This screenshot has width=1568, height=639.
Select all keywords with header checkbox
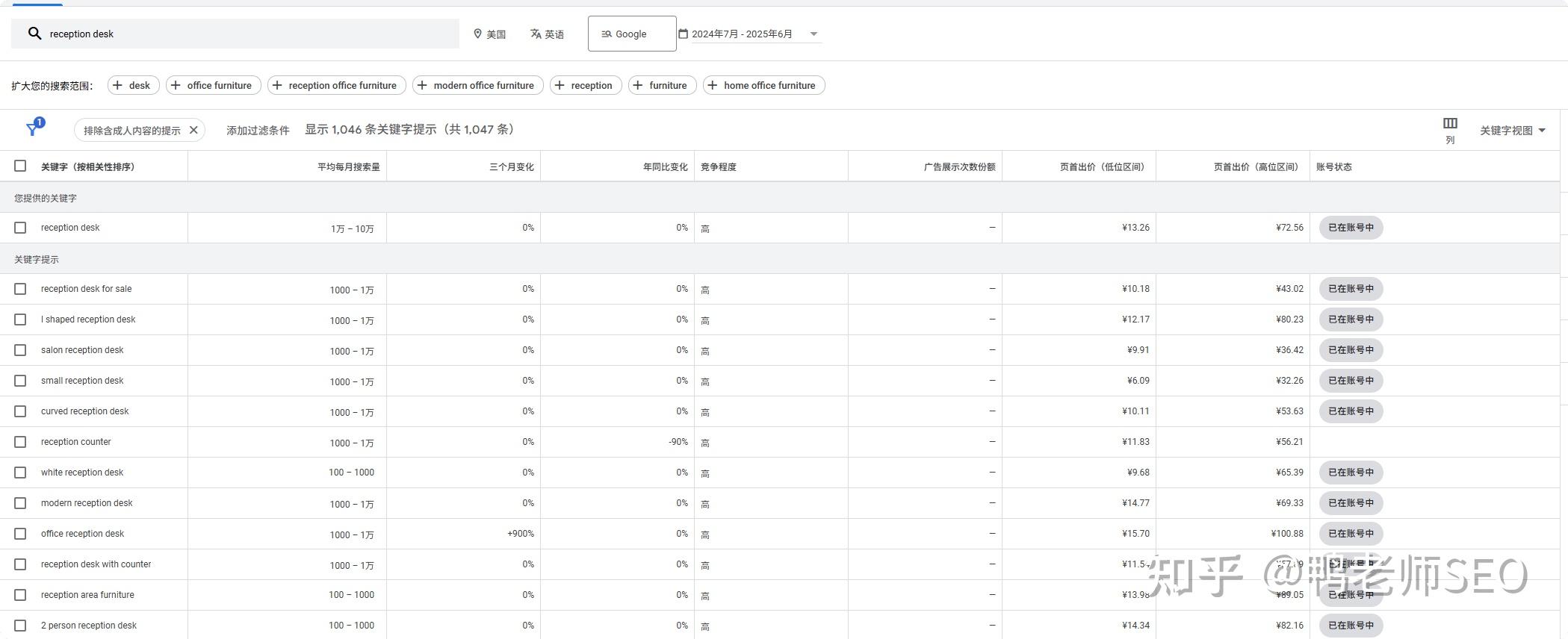(20, 166)
